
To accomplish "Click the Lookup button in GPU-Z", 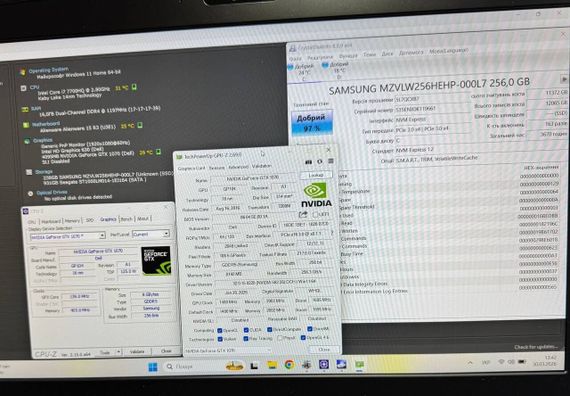I will pos(316,175).
